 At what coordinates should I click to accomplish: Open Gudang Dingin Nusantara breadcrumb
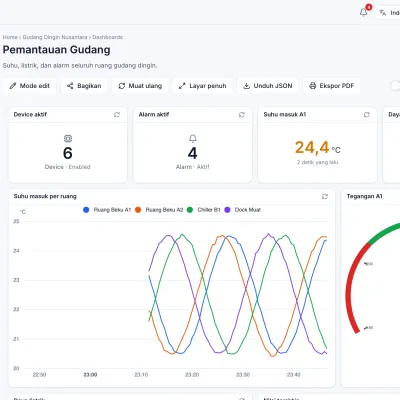coord(55,37)
